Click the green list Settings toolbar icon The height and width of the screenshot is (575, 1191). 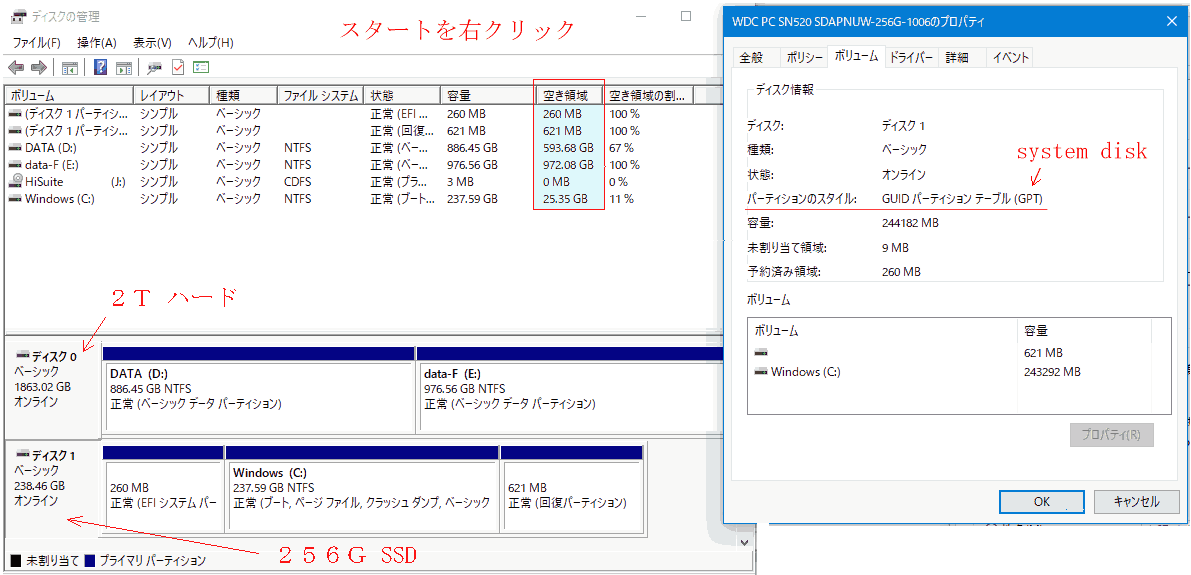(201, 67)
